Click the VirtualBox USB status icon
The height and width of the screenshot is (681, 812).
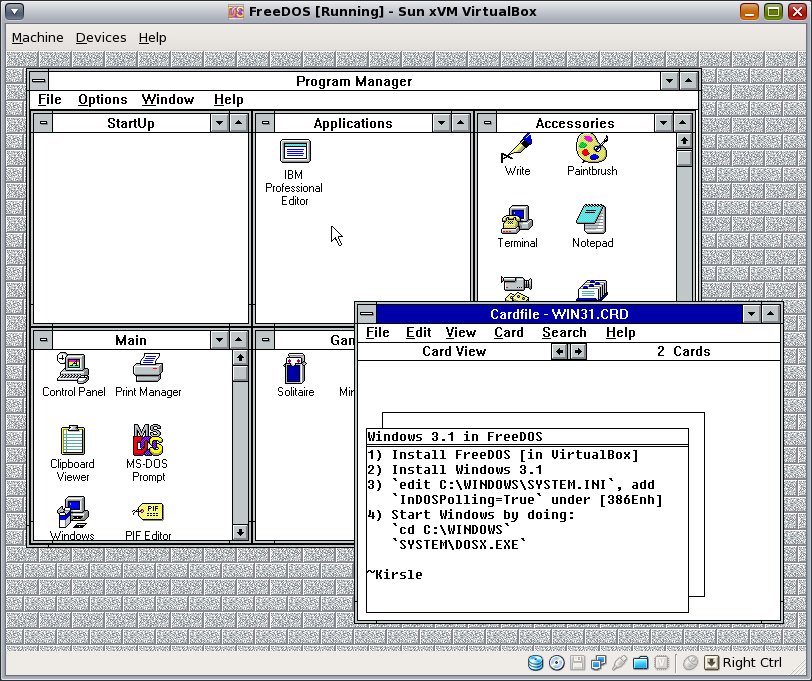coord(619,663)
